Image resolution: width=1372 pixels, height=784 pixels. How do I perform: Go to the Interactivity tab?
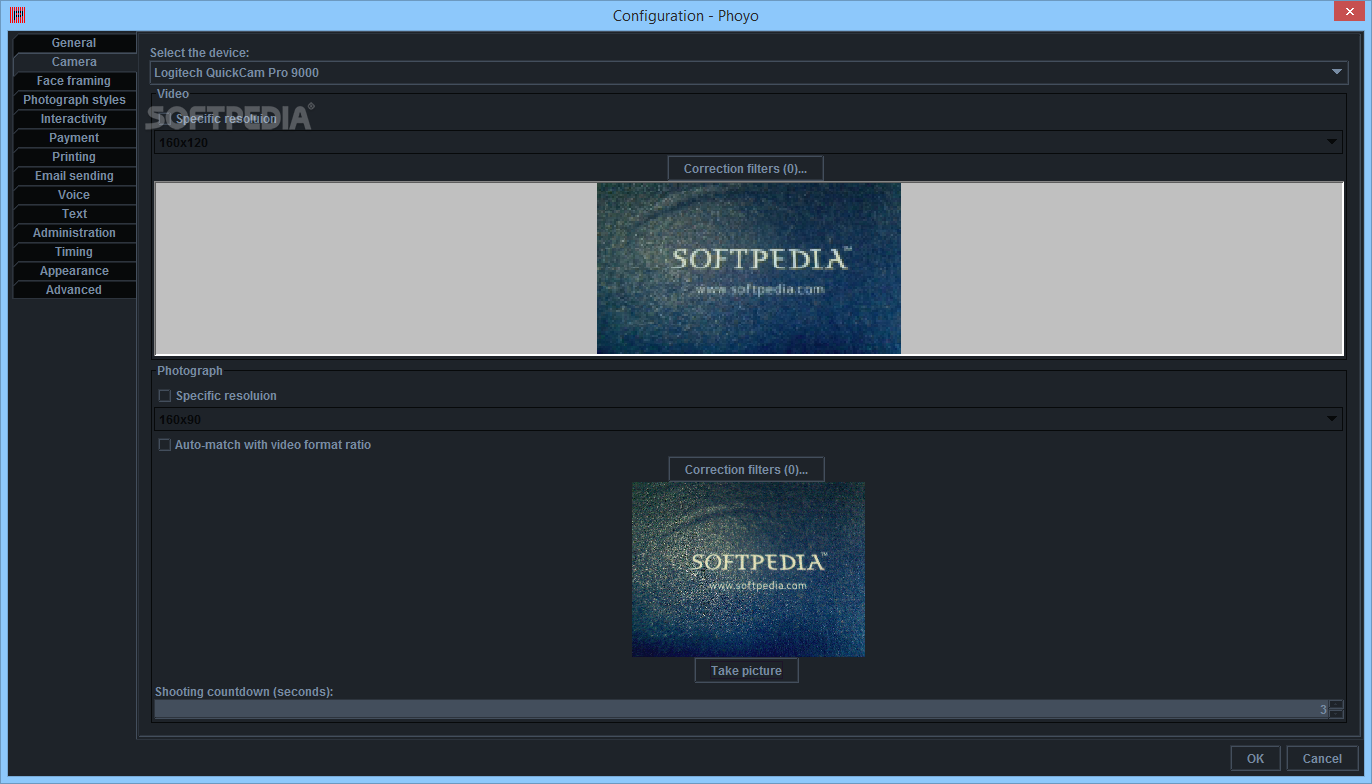[74, 119]
